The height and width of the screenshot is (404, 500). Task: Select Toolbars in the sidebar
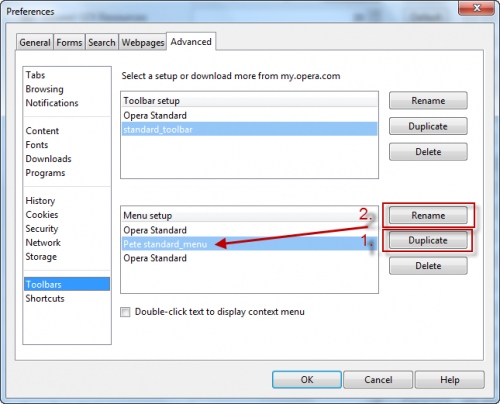(67, 284)
